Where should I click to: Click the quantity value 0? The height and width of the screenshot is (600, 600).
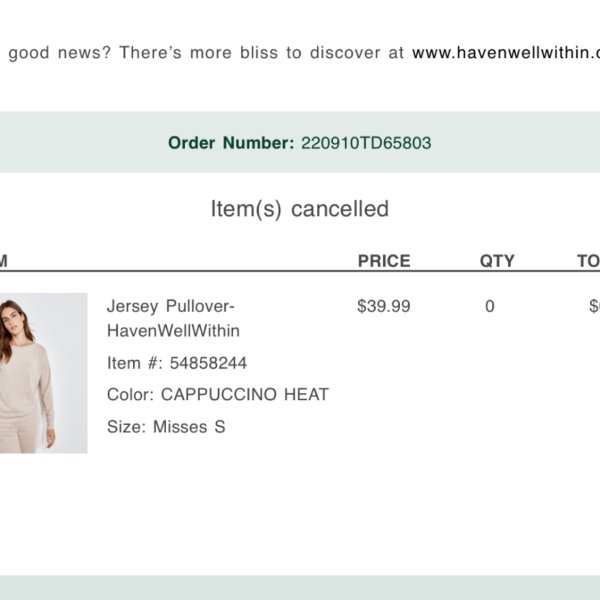490,306
